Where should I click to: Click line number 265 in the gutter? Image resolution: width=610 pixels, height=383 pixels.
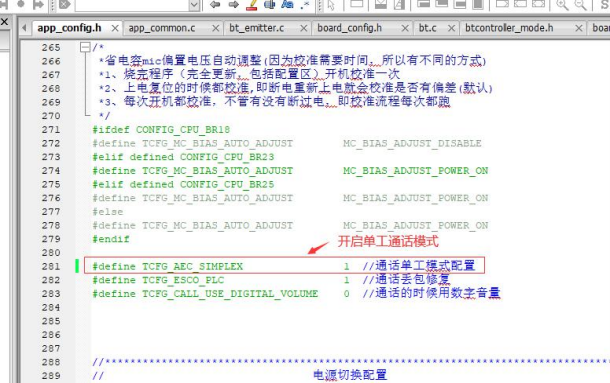[x=51, y=47]
